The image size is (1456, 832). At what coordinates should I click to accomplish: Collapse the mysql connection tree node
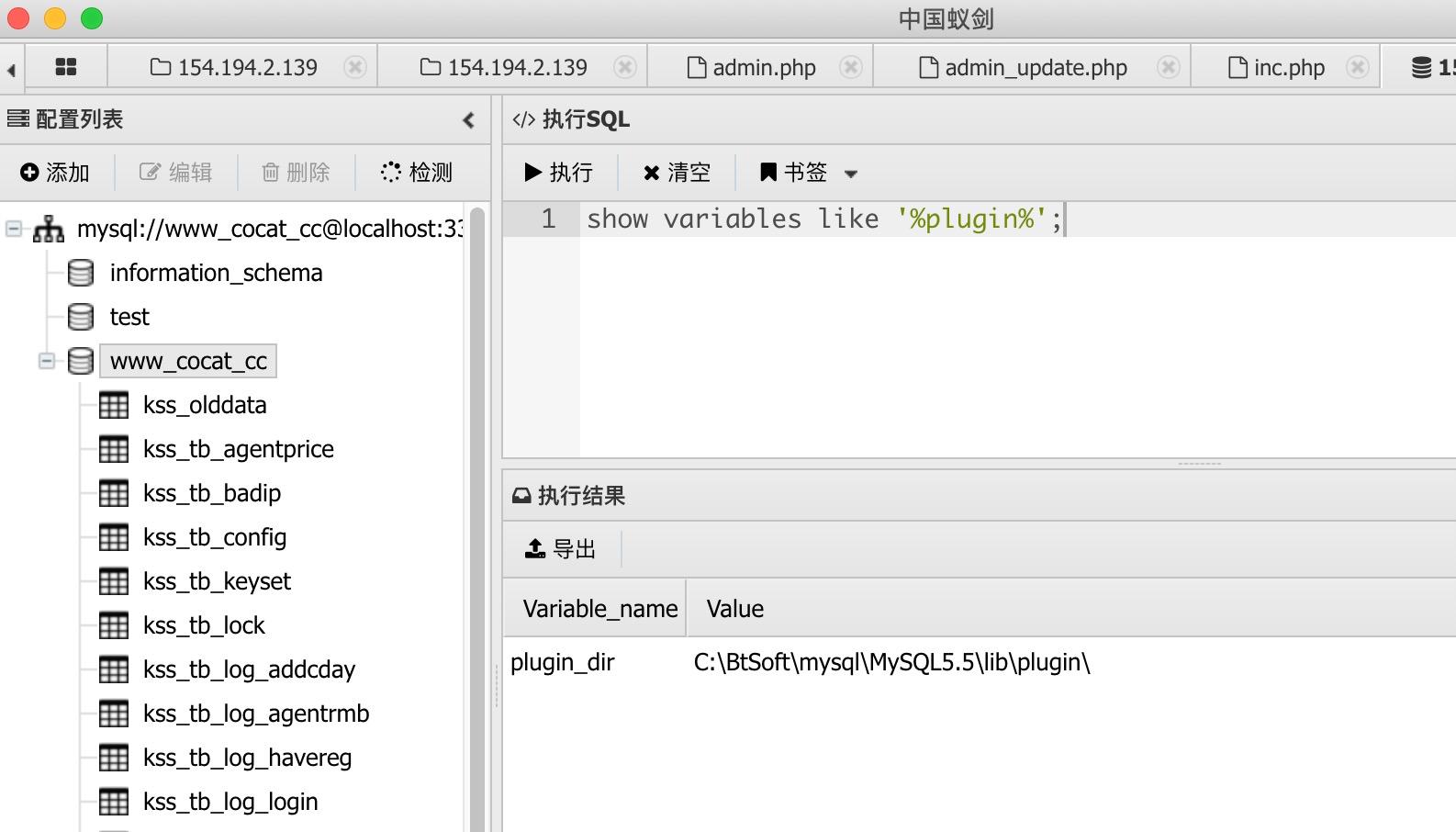[x=14, y=229]
